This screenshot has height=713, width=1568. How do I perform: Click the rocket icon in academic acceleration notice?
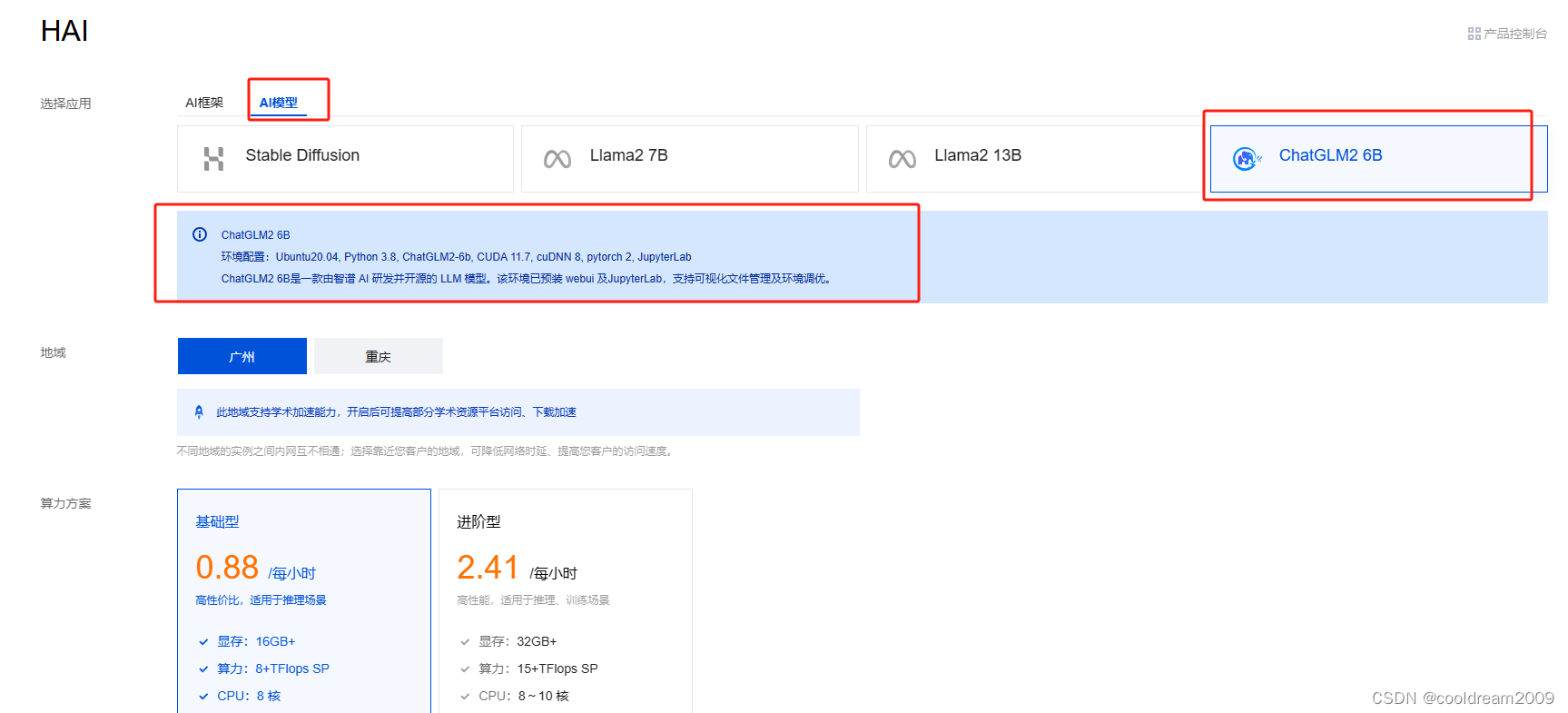[199, 412]
